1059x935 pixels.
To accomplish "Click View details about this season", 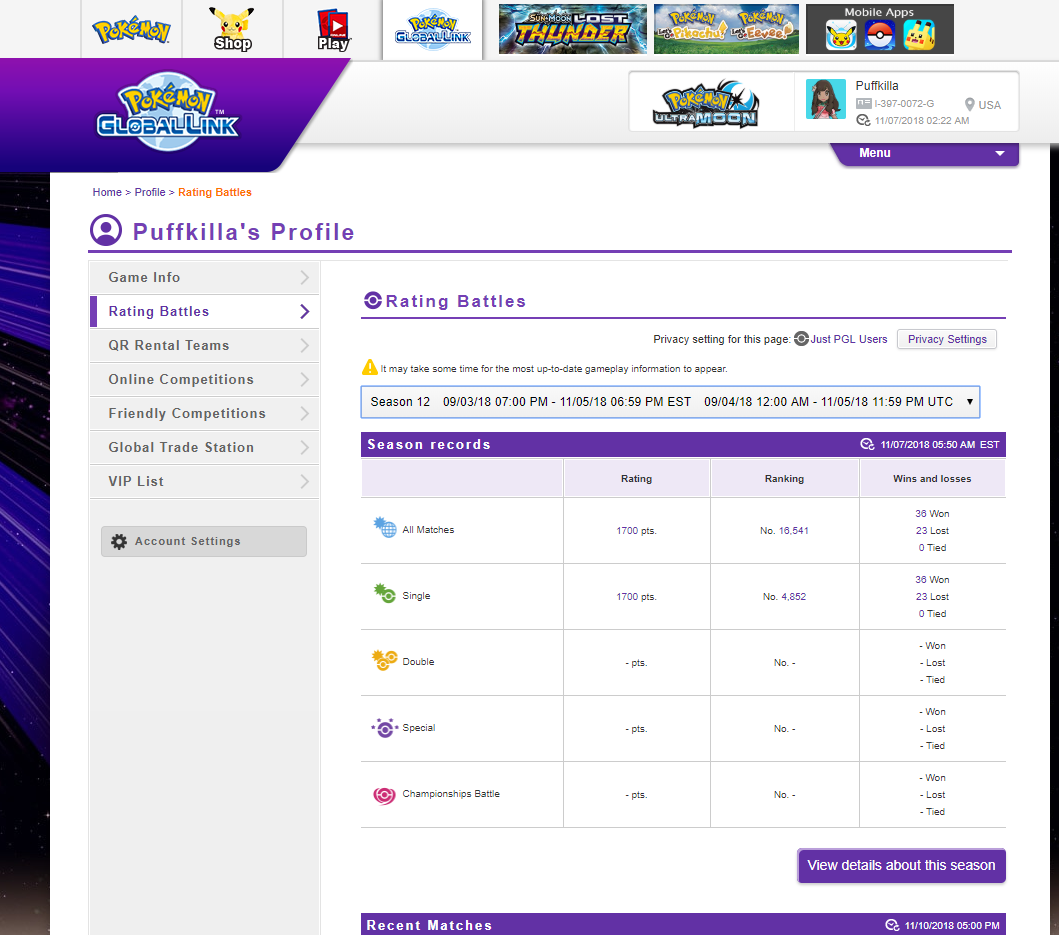I will click(x=900, y=865).
